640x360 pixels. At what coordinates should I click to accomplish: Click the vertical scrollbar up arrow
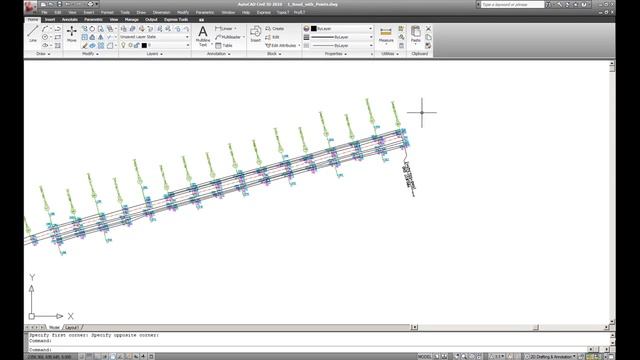point(612,64)
